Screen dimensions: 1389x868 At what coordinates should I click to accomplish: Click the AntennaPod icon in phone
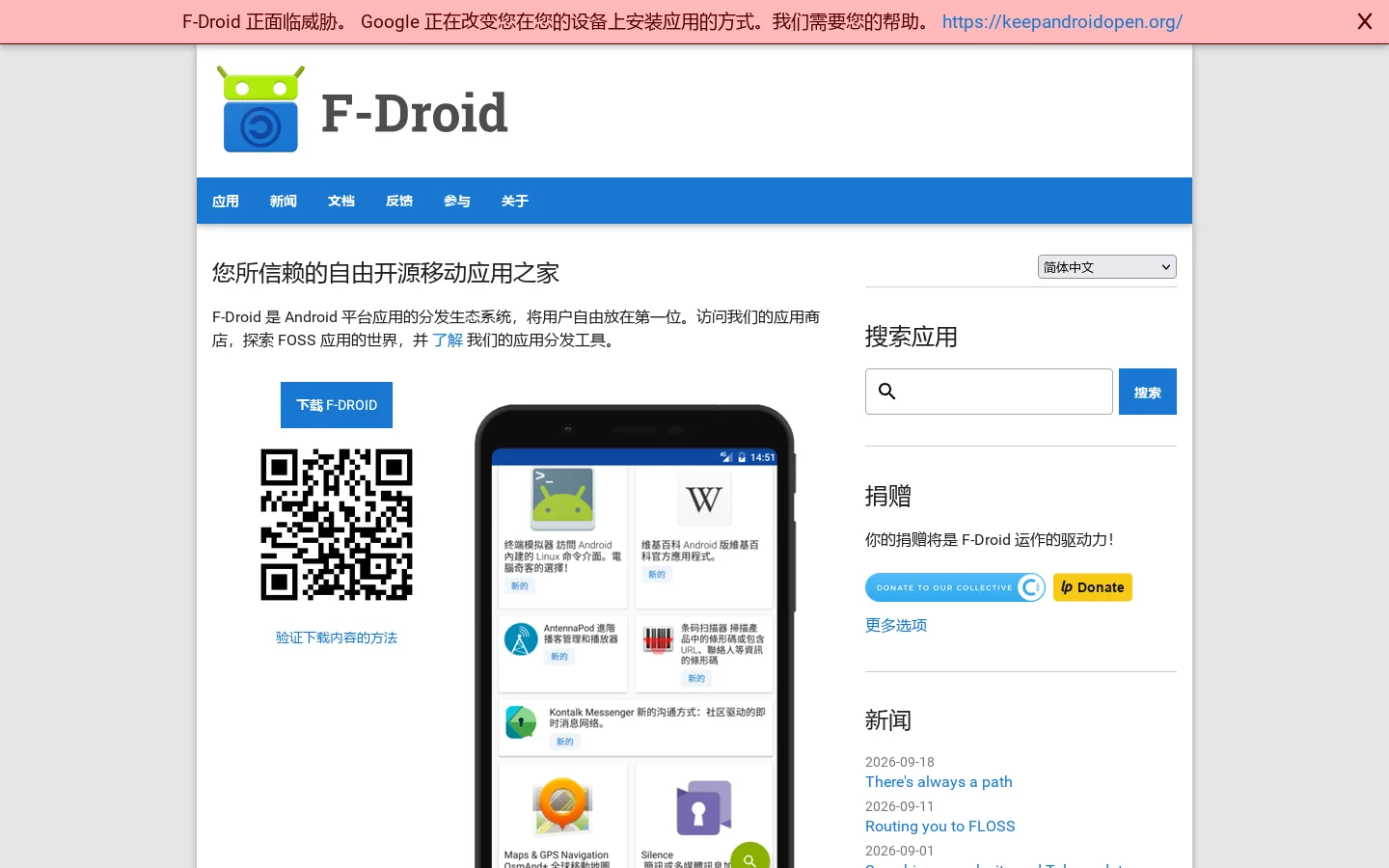(521, 640)
